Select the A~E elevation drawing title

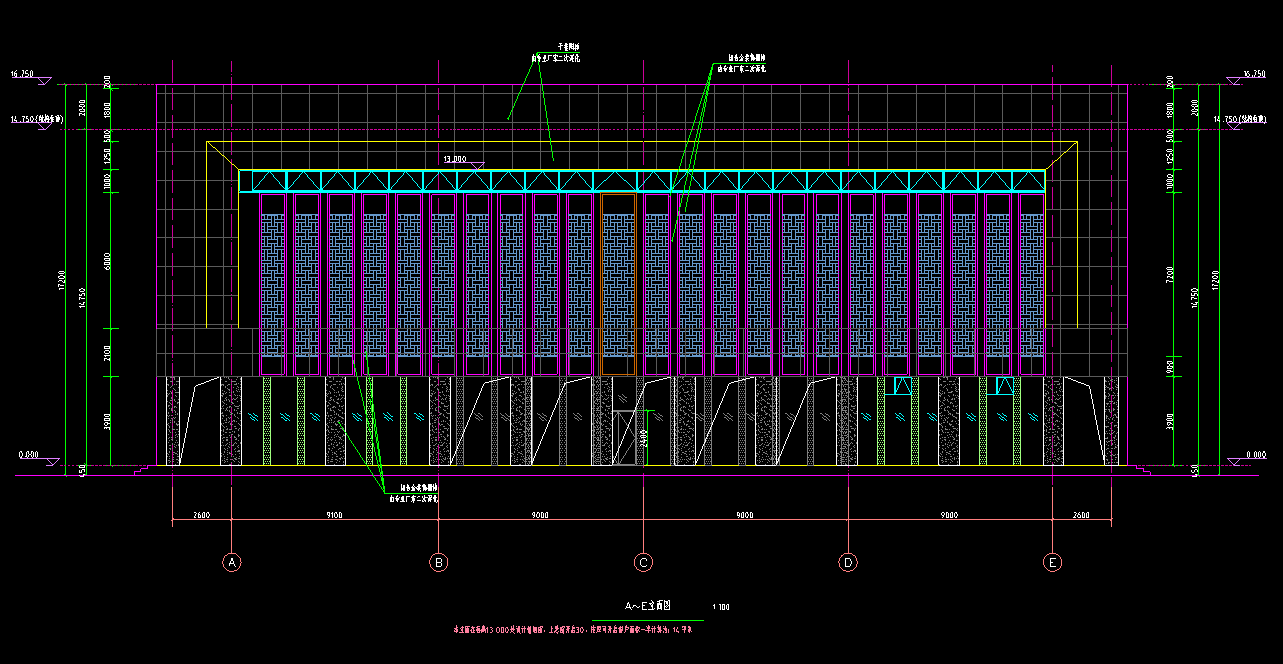pos(647,606)
